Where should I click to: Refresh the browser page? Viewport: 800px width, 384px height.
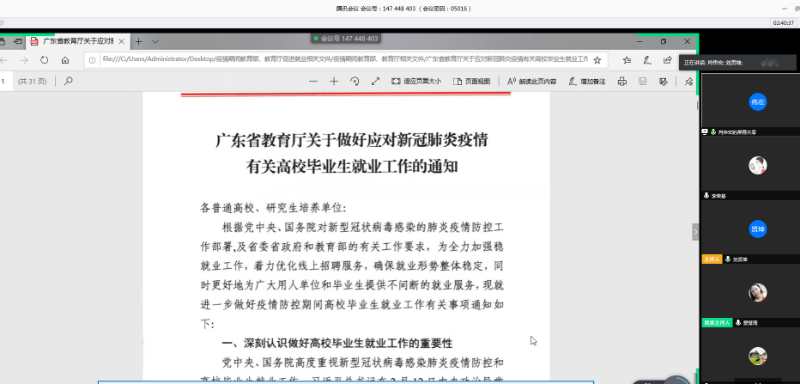coord(44,60)
